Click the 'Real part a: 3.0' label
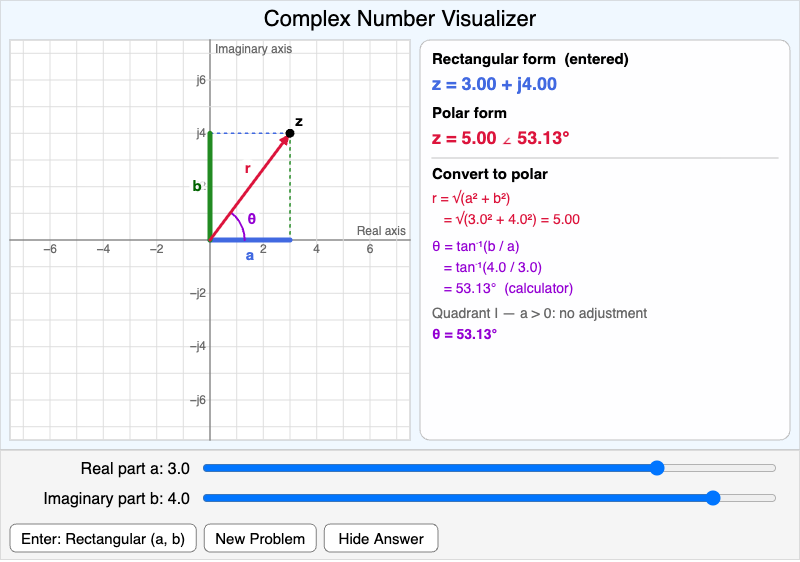 pyautogui.click(x=135, y=468)
